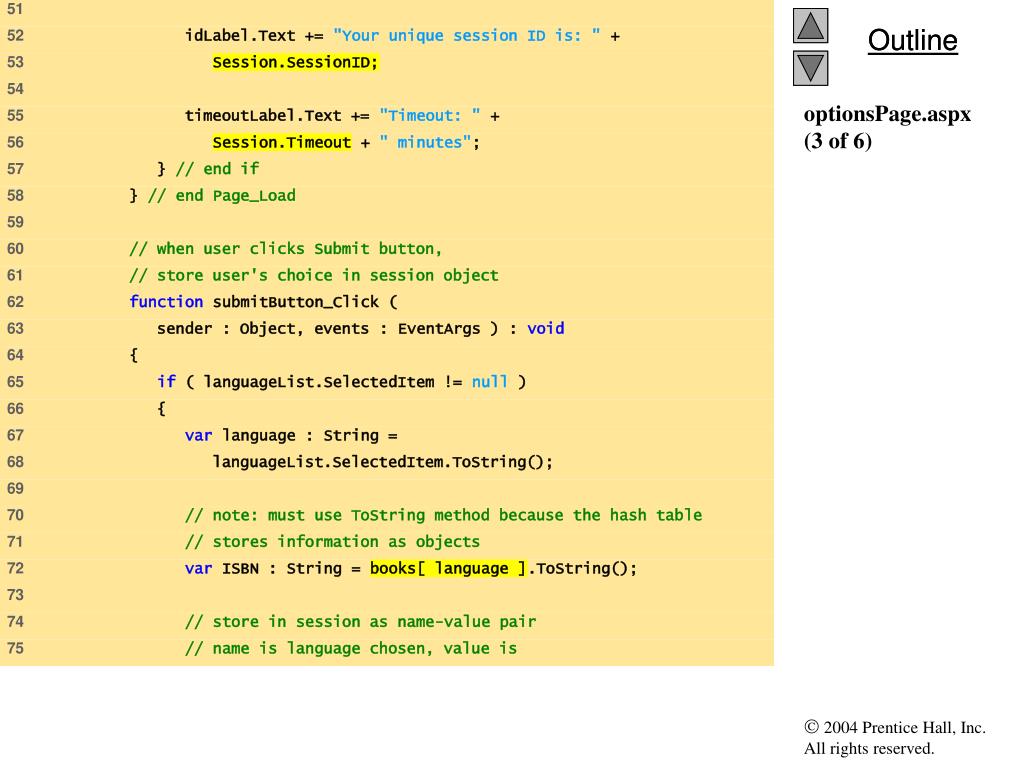Click "idLabel.Text" on line 52
This screenshot has width=1024, height=768.
pos(240,35)
